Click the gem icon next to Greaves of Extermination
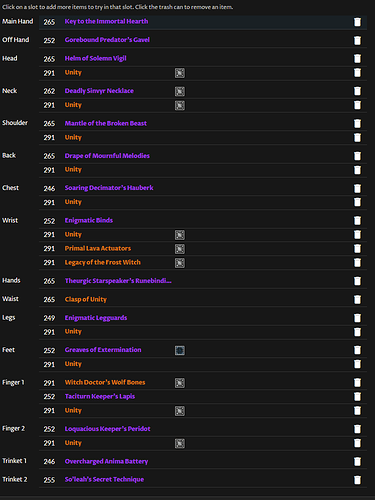Viewport: 375px width, 500px height. [x=180, y=350]
